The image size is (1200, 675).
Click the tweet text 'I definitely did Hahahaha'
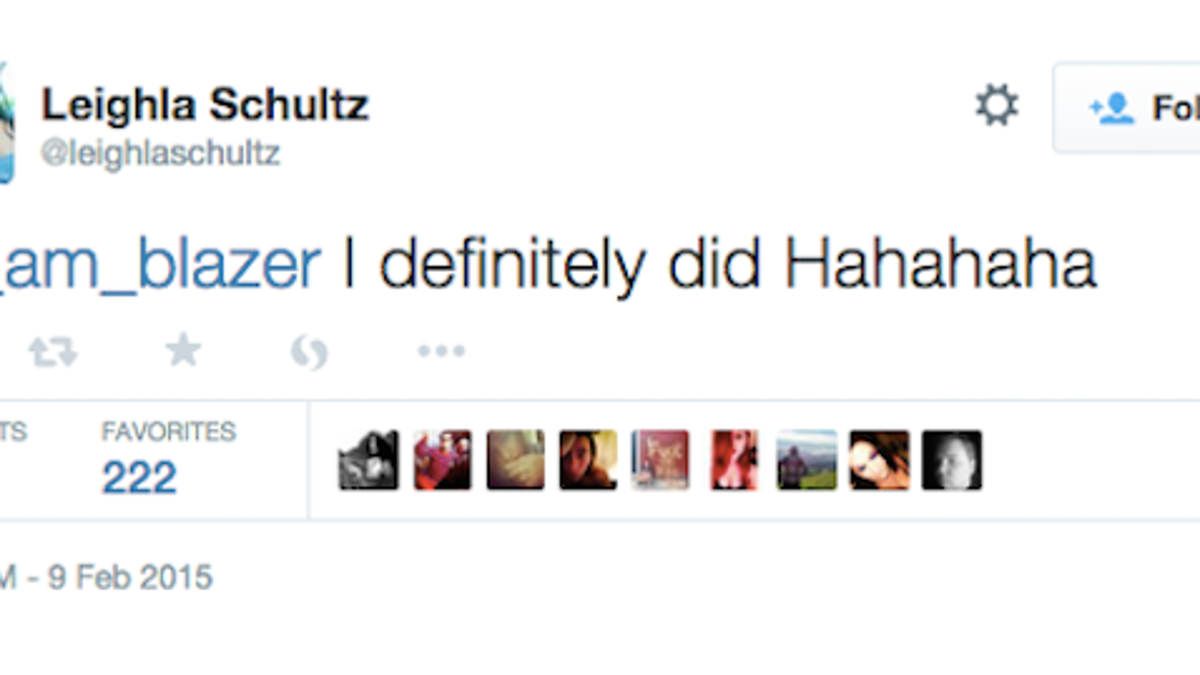[720, 265]
